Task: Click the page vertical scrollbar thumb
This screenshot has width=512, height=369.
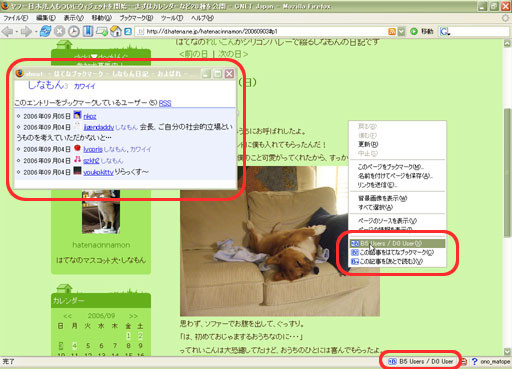Action: tap(507, 173)
